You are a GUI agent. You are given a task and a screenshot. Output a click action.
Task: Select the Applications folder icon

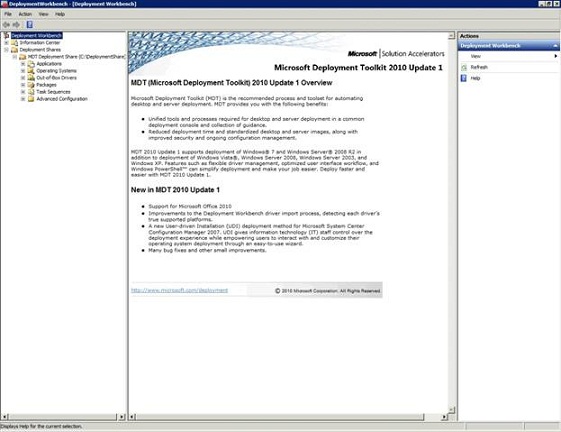pos(31,64)
